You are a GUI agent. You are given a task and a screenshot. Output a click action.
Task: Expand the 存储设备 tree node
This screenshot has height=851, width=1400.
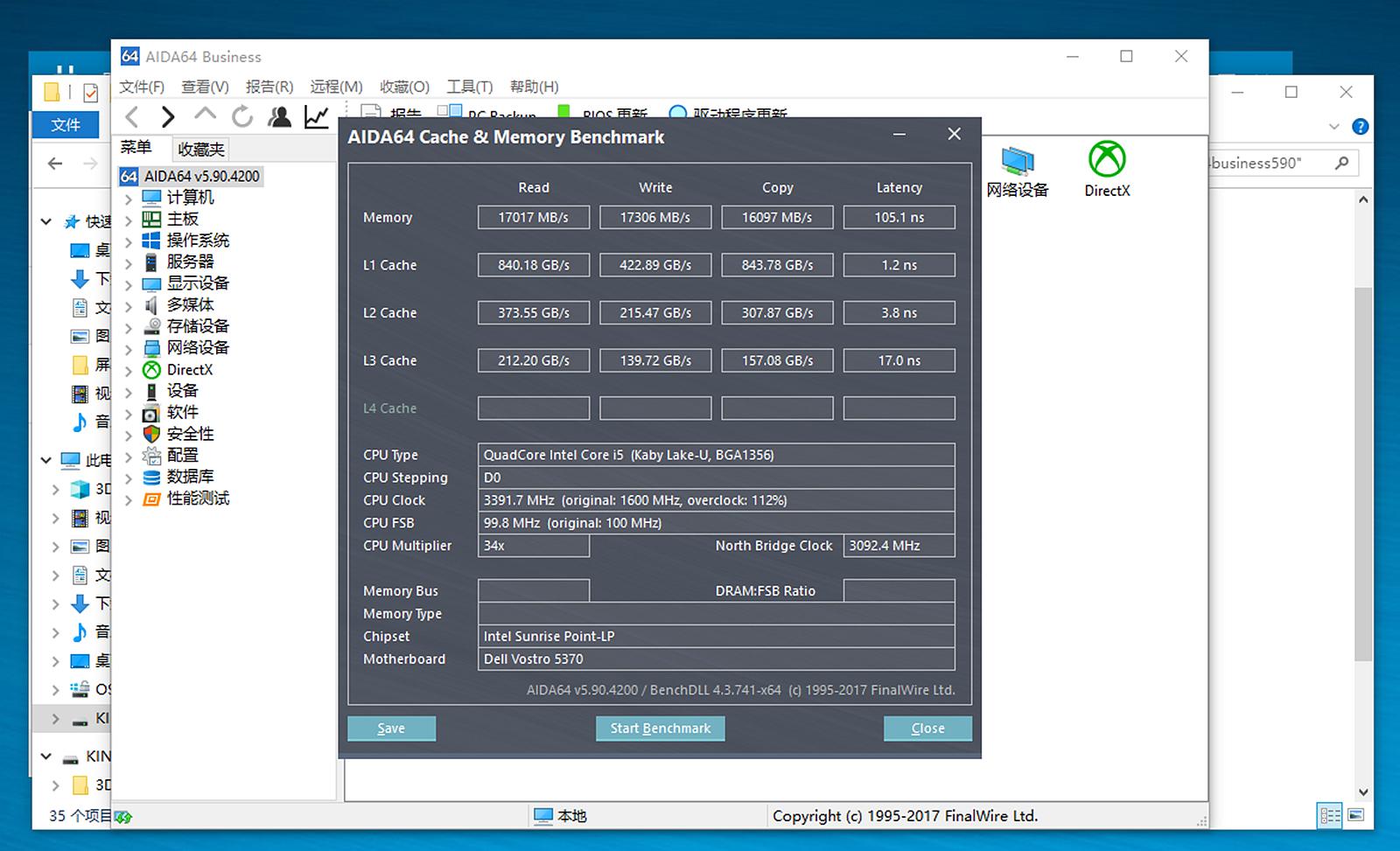tap(129, 327)
